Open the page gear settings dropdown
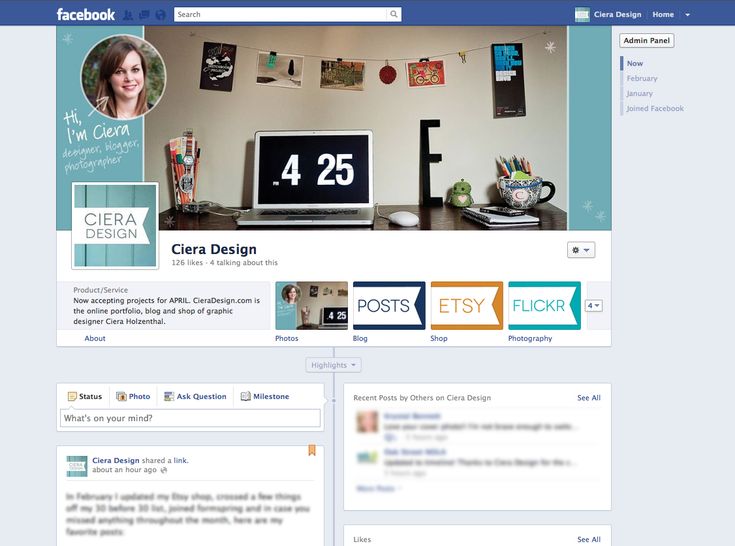 click(581, 250)
